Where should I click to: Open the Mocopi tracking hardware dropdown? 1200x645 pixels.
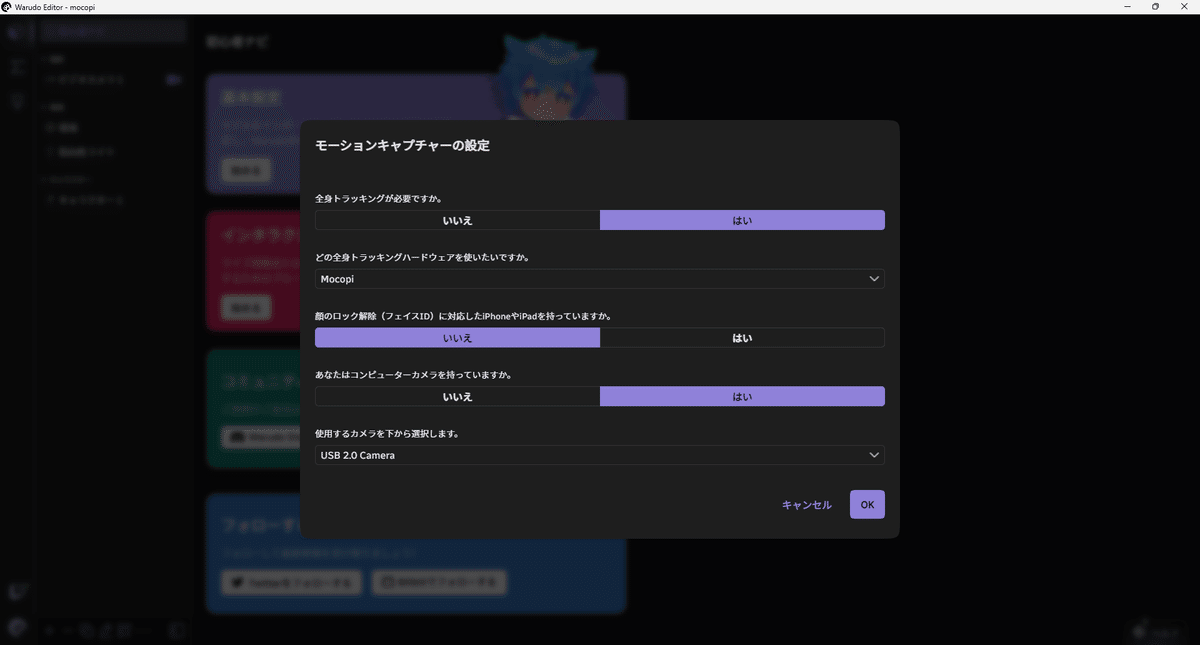[x=599, y=278]
